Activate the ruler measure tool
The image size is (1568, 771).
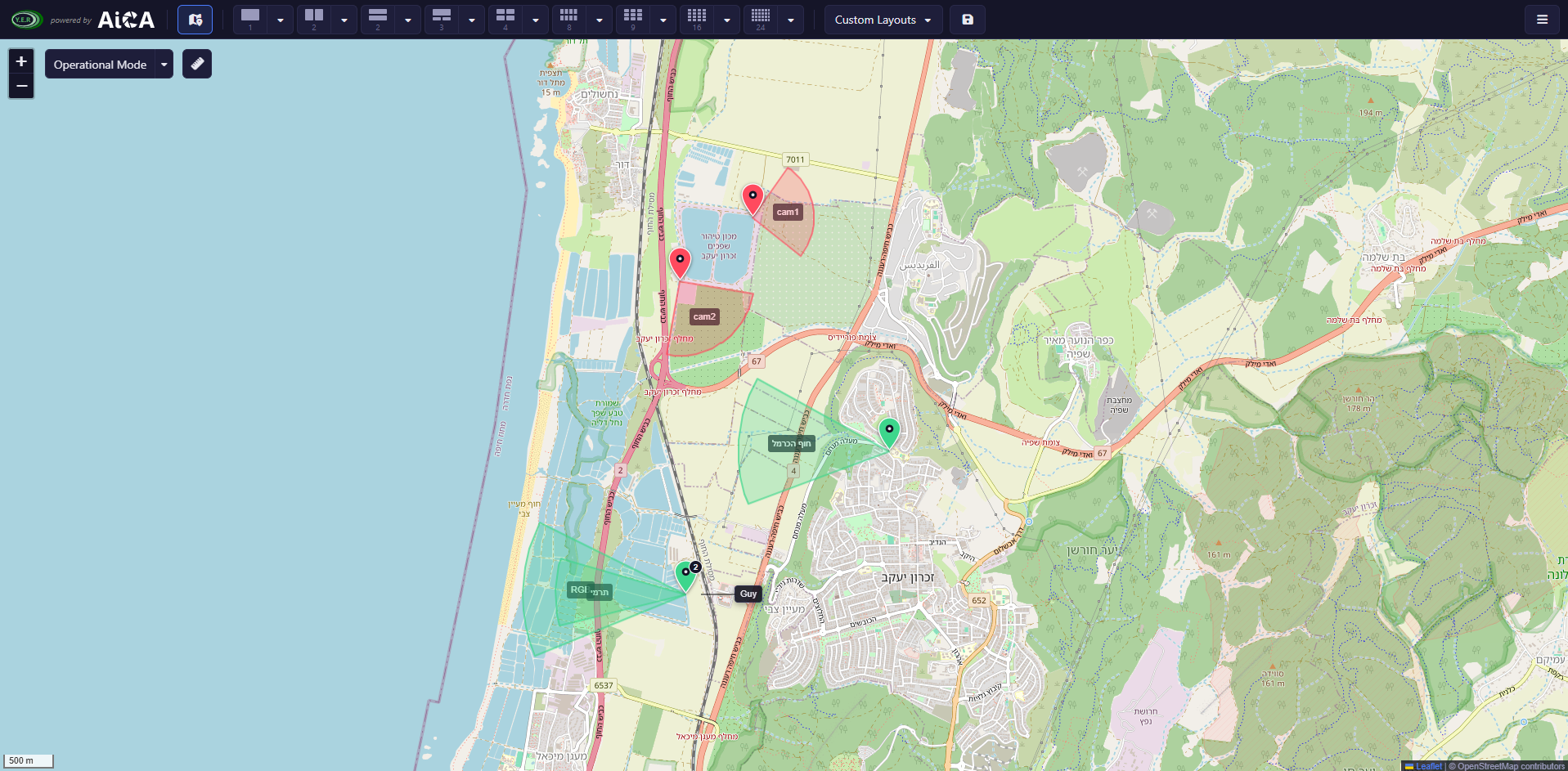(x=197, y=64)
